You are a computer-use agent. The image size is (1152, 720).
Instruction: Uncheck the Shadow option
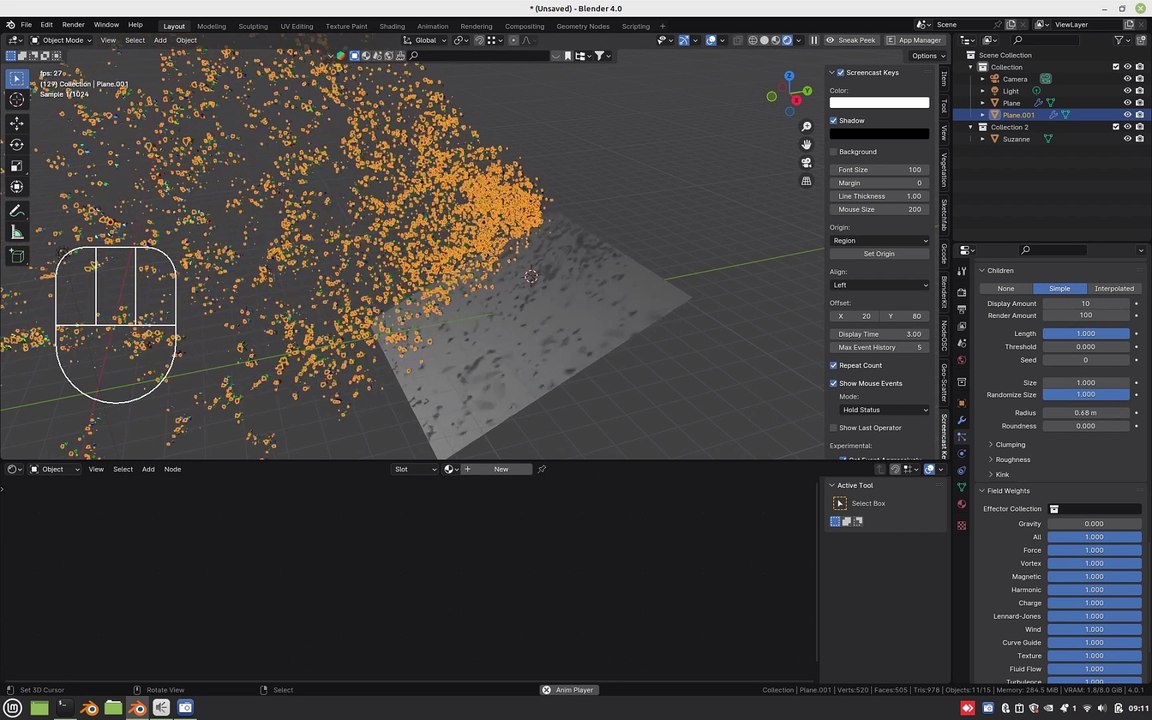tap(834, 120)
